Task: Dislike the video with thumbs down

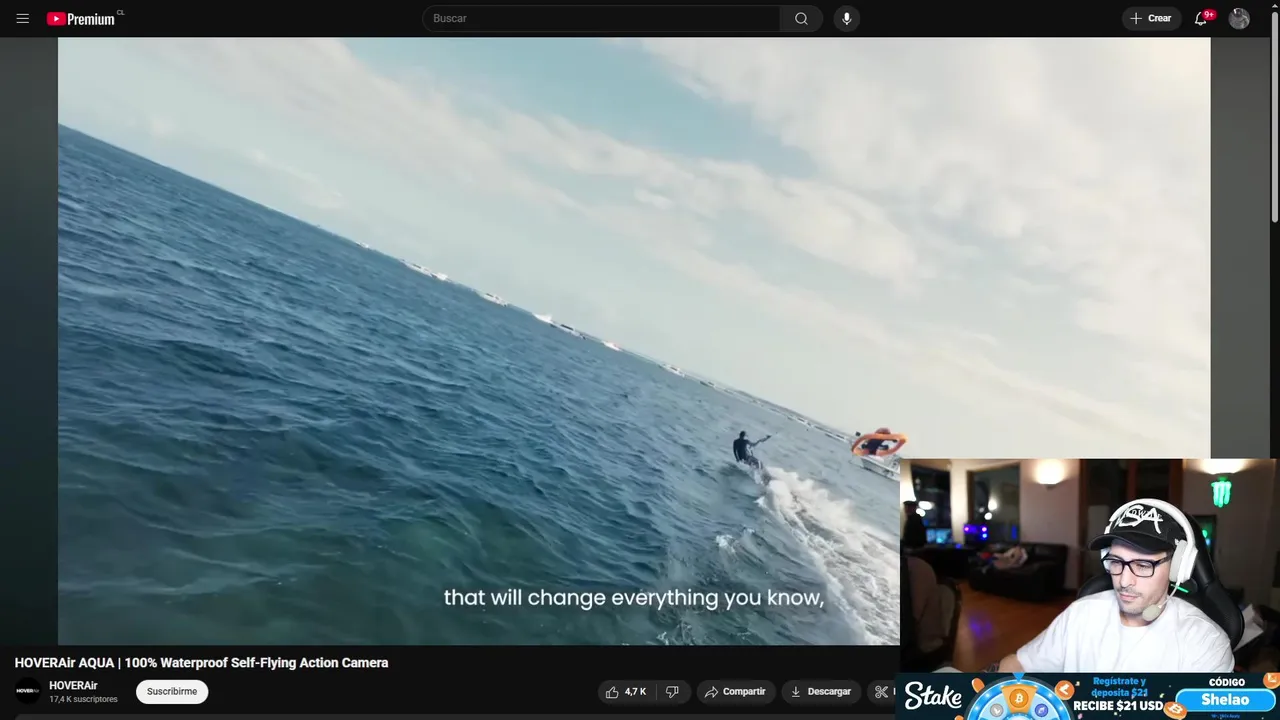Action: 673,691
